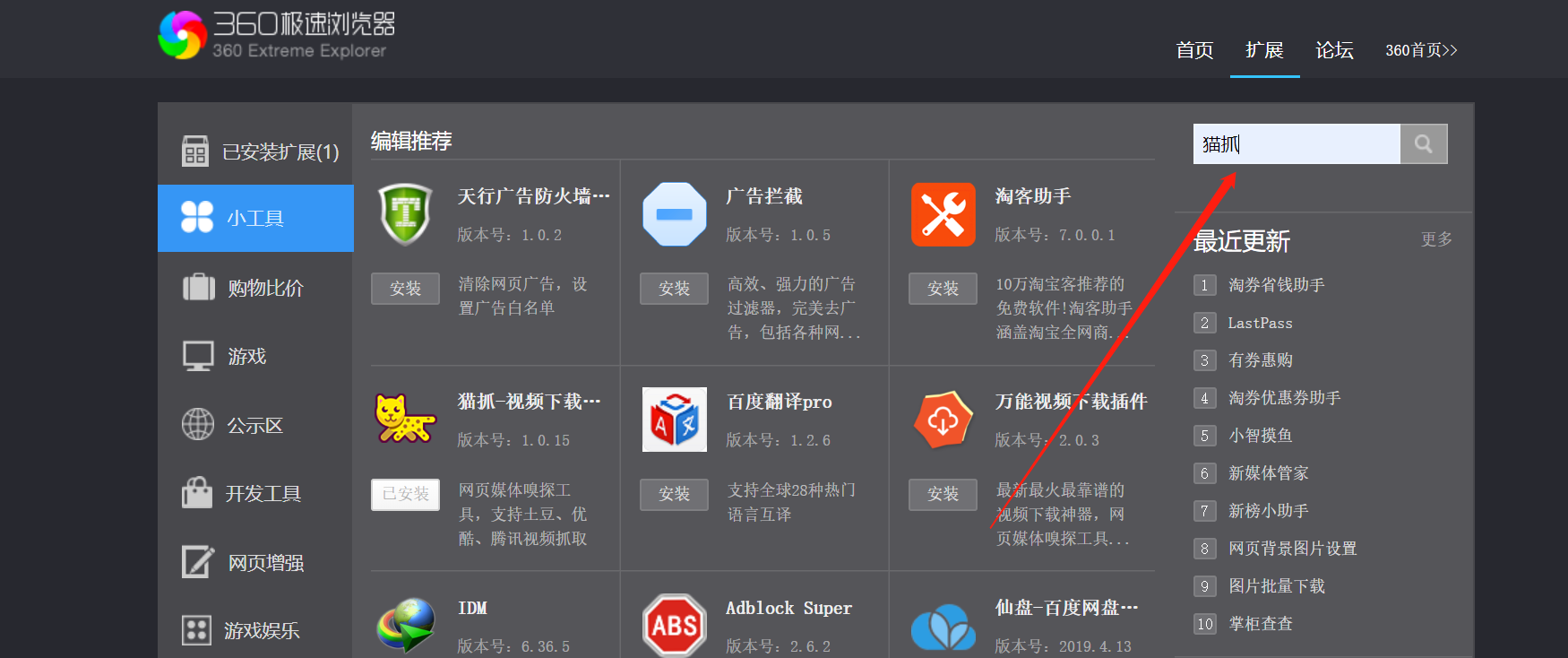Click the 开发工具 bag icon
Screen dimensions: 1568x658
[197, 492]
